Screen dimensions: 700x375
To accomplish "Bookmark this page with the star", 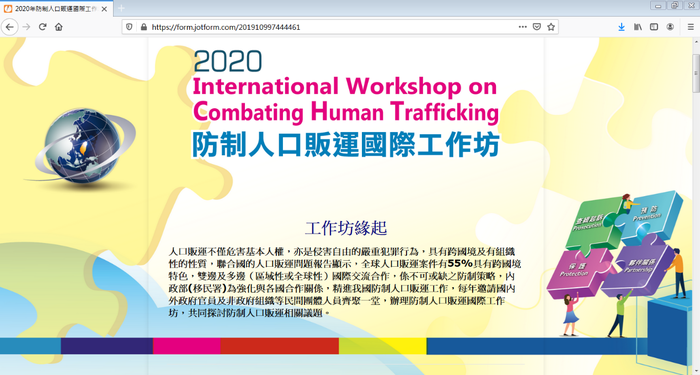I will pyautogui.click(x=551, y=27).
